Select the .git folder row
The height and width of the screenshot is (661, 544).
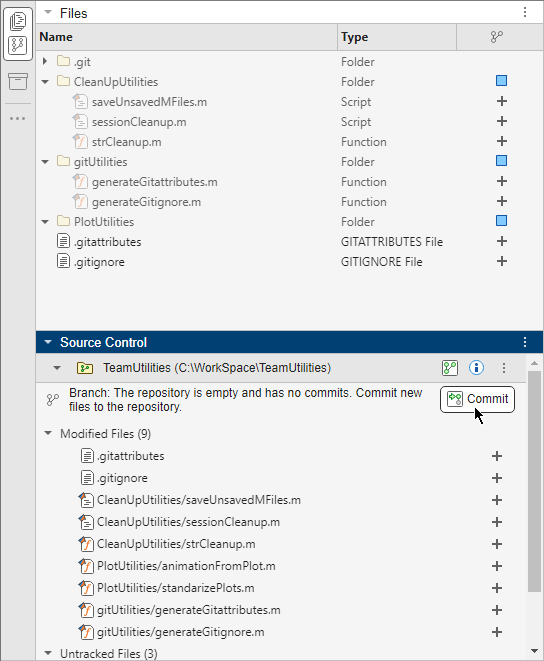click(290, 62)
